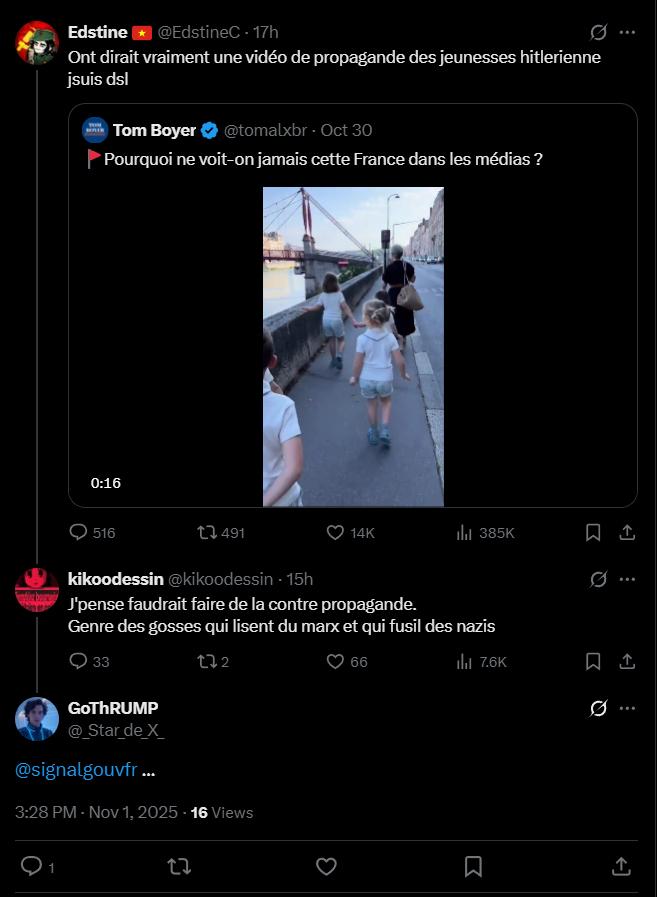Click the 3:28 PM Nov 1, 2025 timestamp
Viewport: 657px width, 897px height.
pos(95,813)
